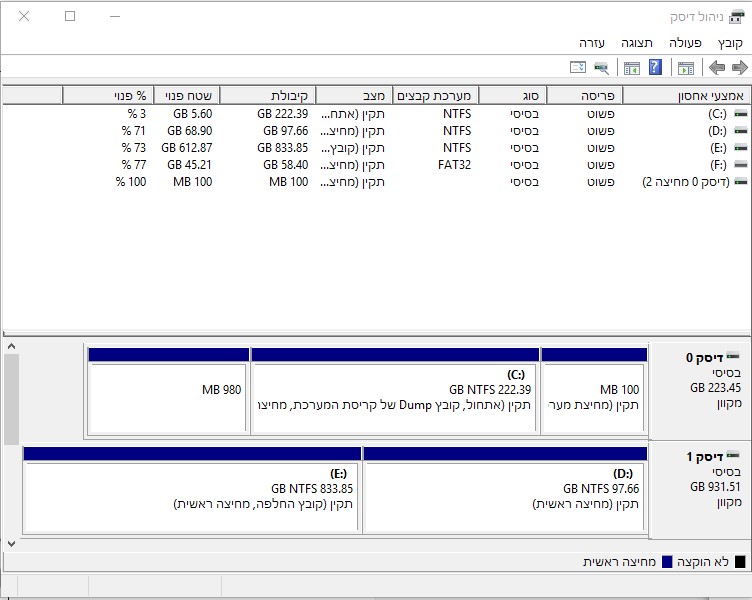This screenshot has height=600, width=752.
Task: Click the disk with magnifier toolbar icon
Action: (601, 68)
